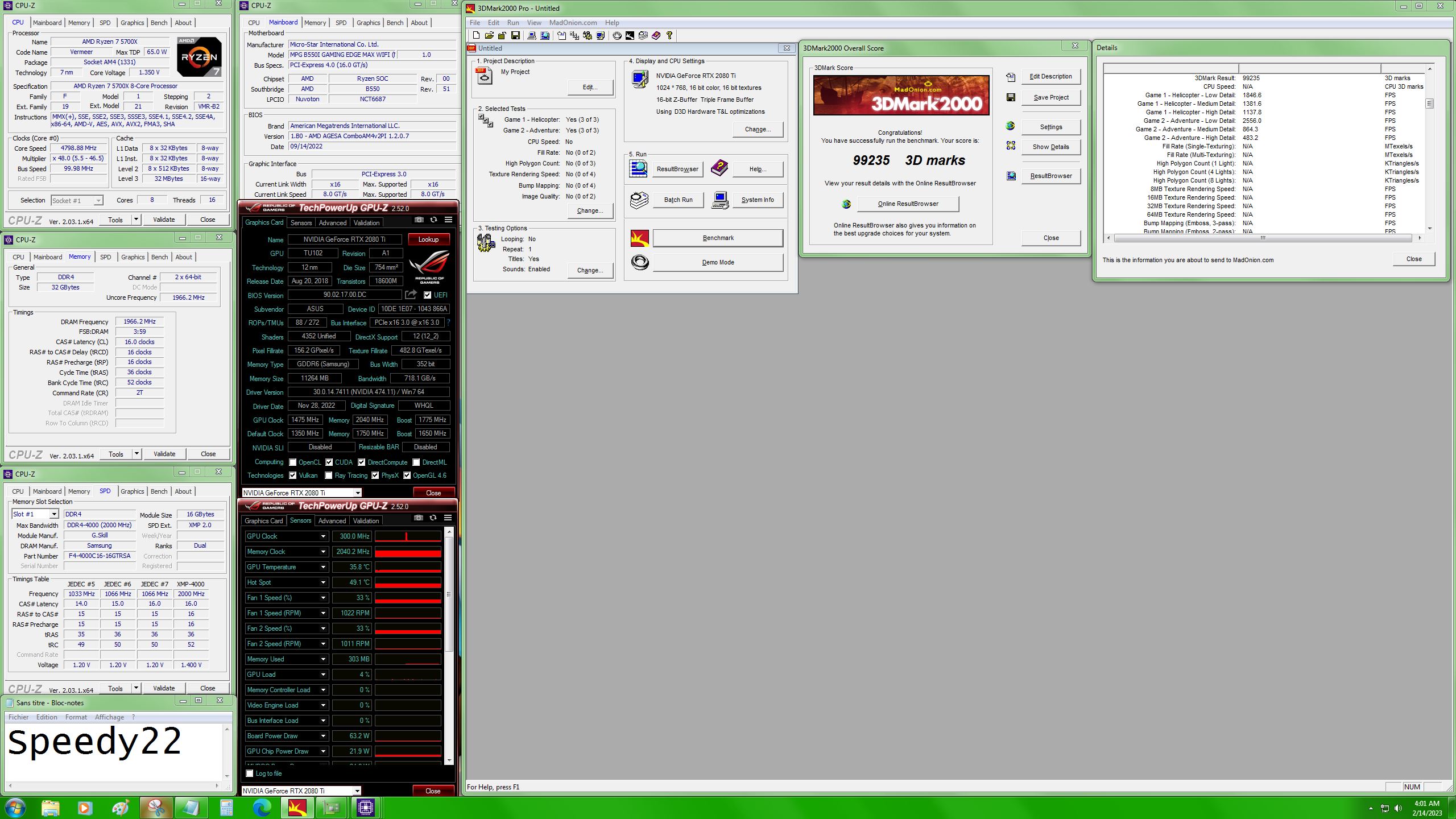Toggle DirectCompute checkbox in GPU-Z
This screenshot has height=819, width=1456.
click(361, 462)
